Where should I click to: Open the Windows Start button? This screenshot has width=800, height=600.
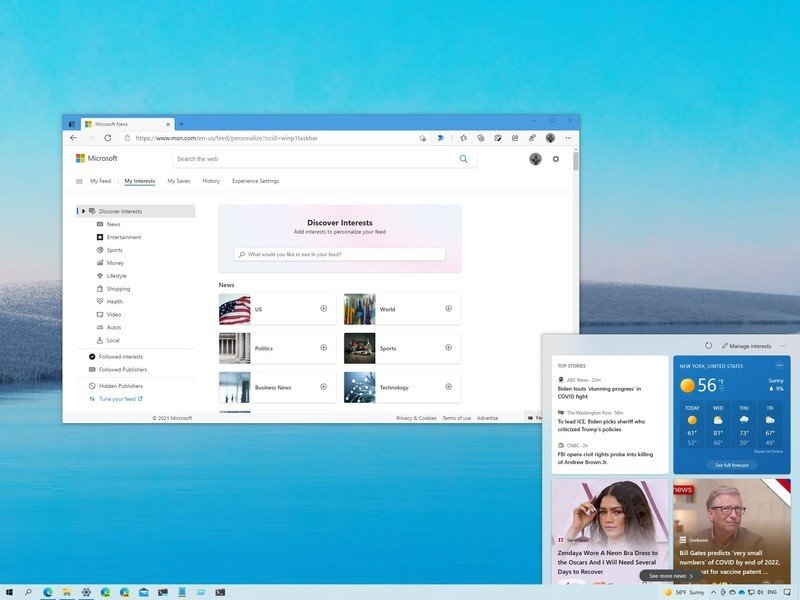9,592
